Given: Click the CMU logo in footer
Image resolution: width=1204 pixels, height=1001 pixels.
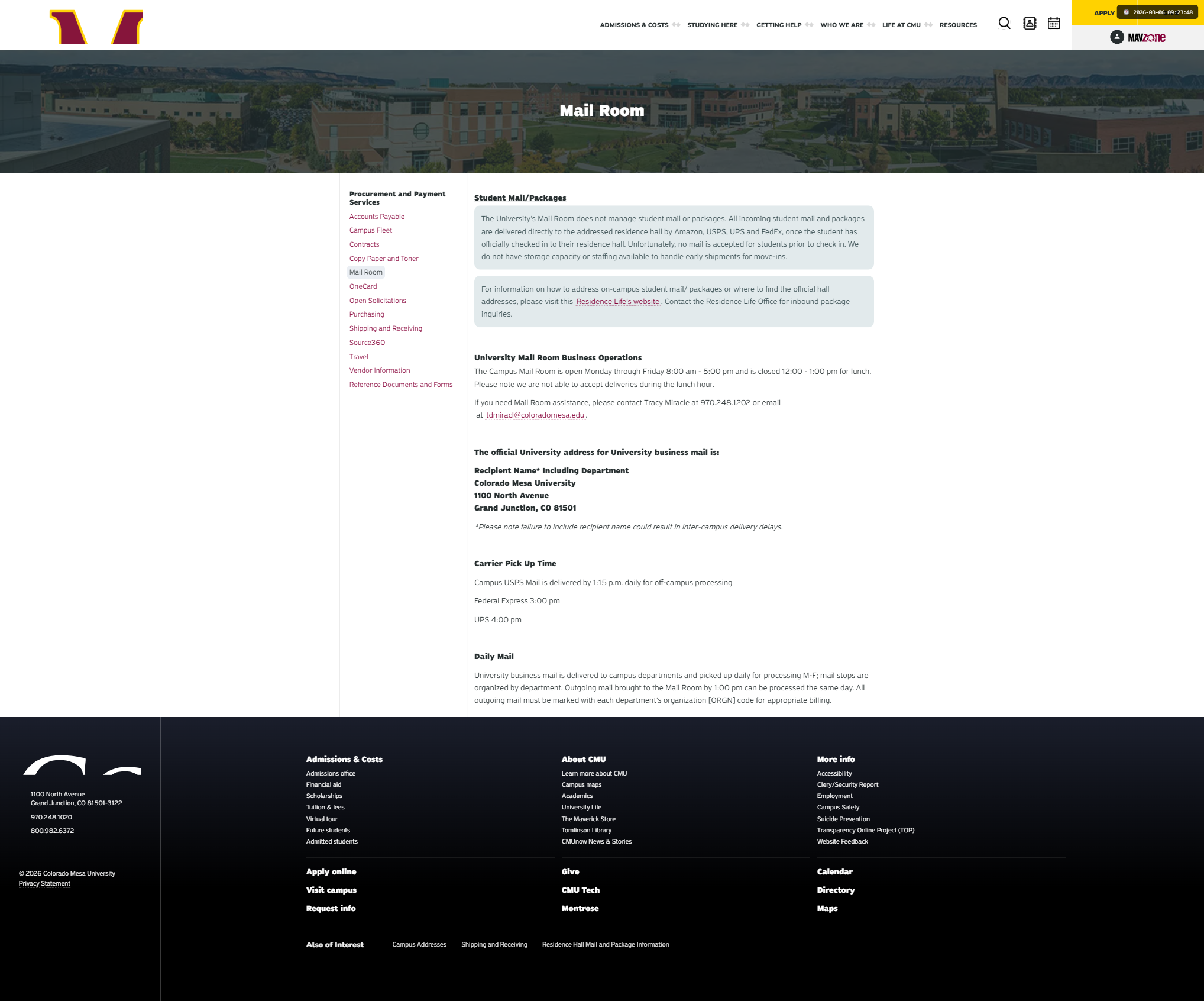Looking at the screenshot, I should coord(82,765).
